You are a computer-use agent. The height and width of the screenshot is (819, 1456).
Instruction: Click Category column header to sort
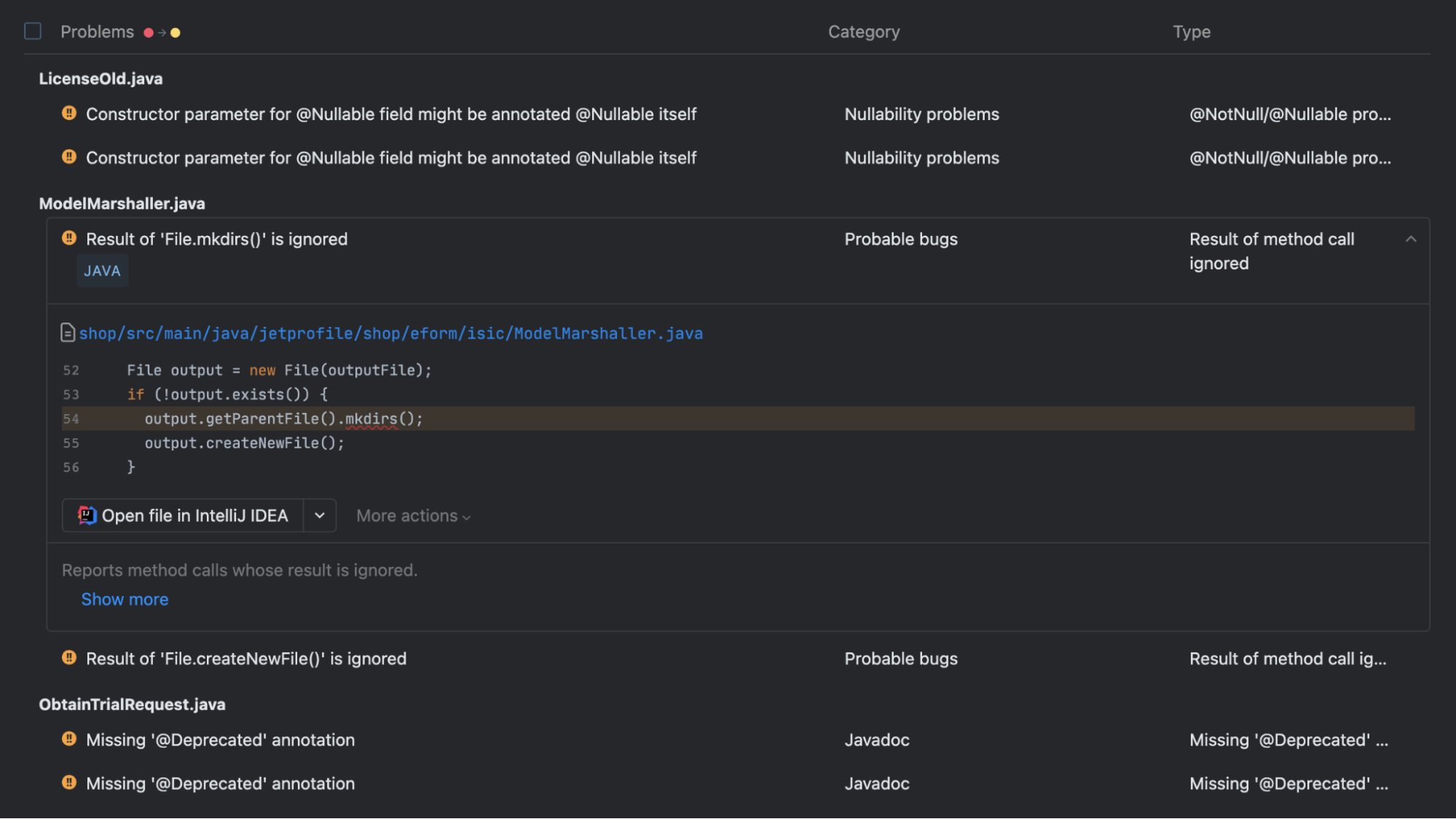click(x=864, y=30)
